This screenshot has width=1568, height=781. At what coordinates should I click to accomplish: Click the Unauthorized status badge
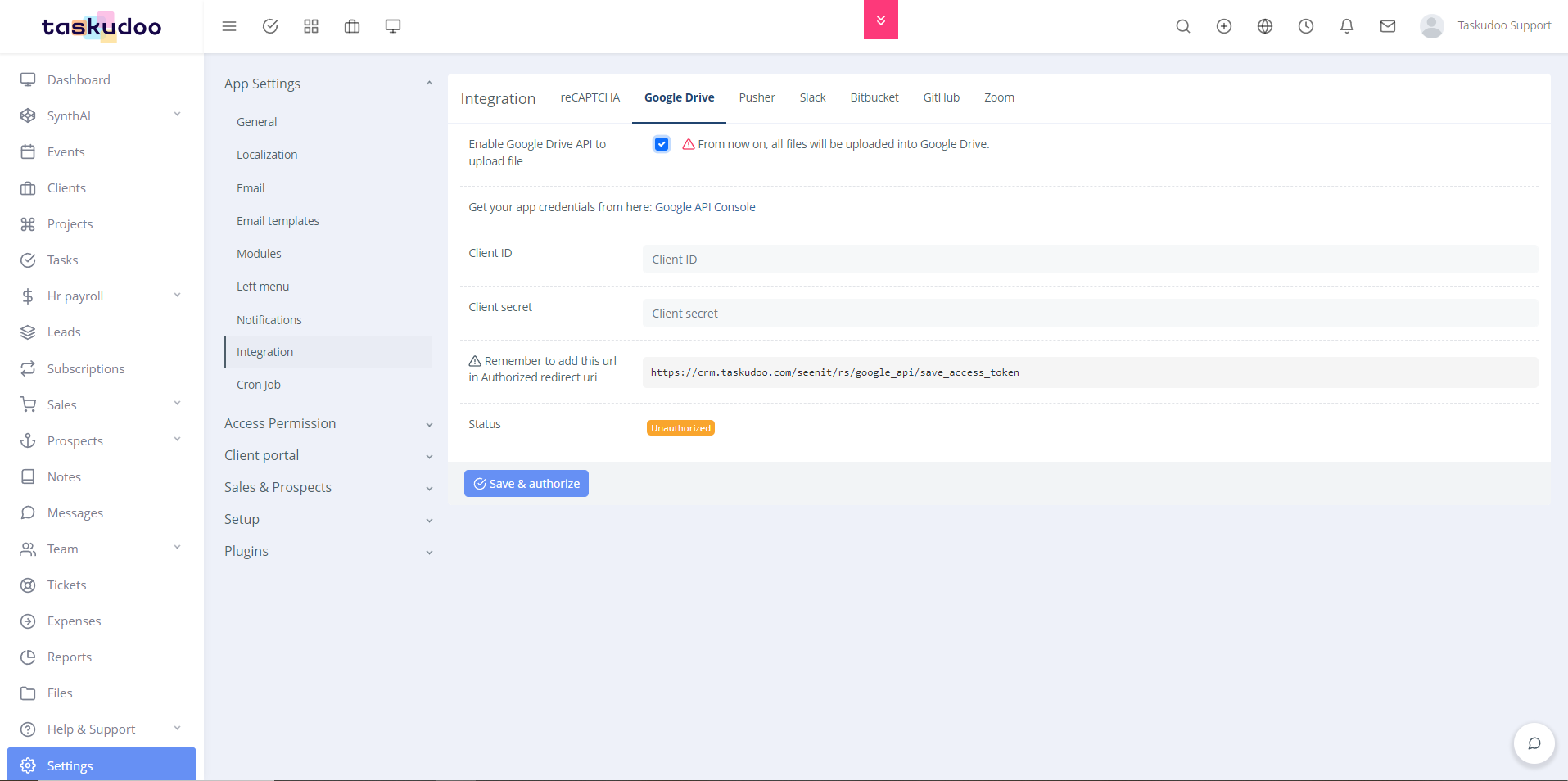pos(680,428)
